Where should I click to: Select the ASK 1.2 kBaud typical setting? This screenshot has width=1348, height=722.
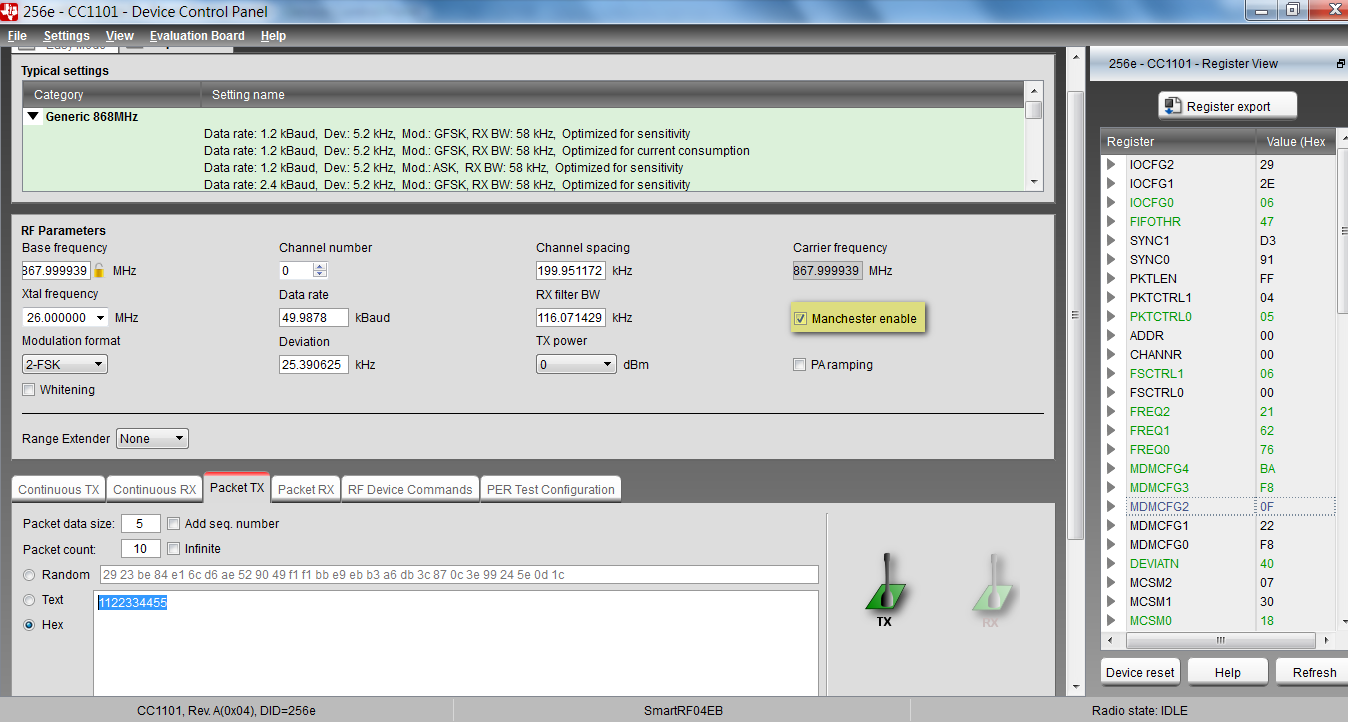tap(444, 168)
